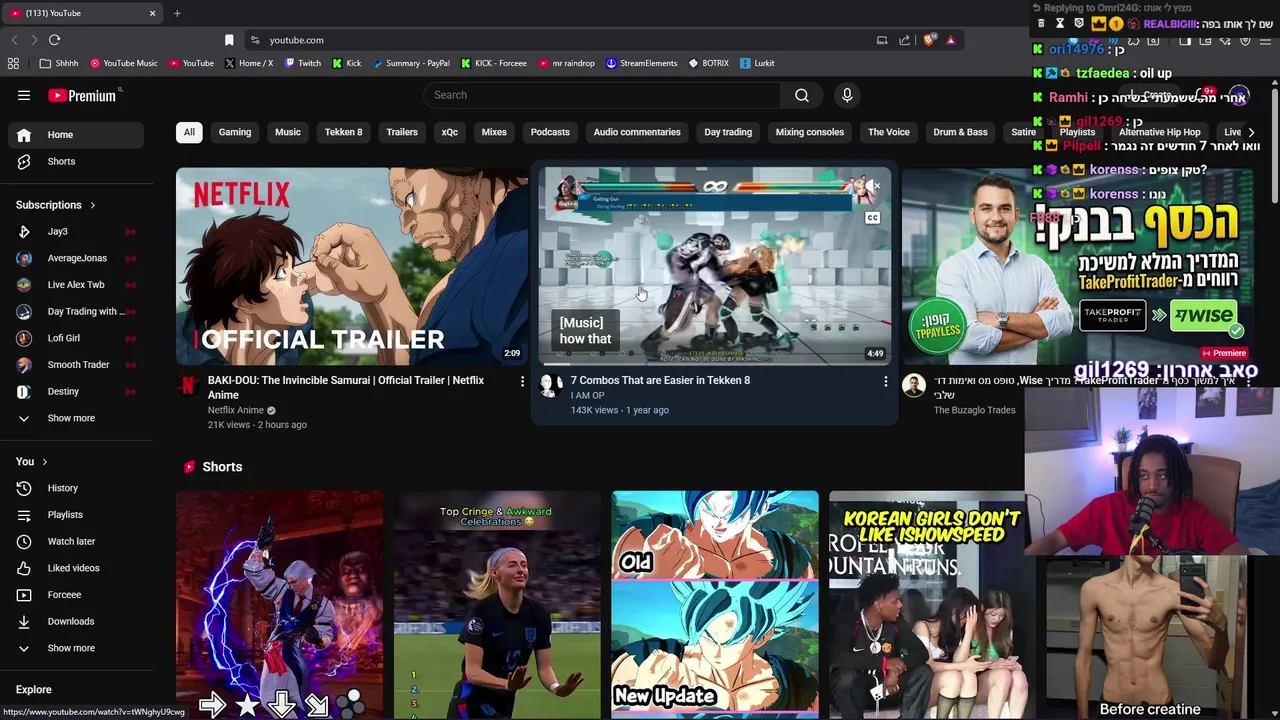Click the YouTube search input field
Viewport: 1280px width, 720px height.
602,95
